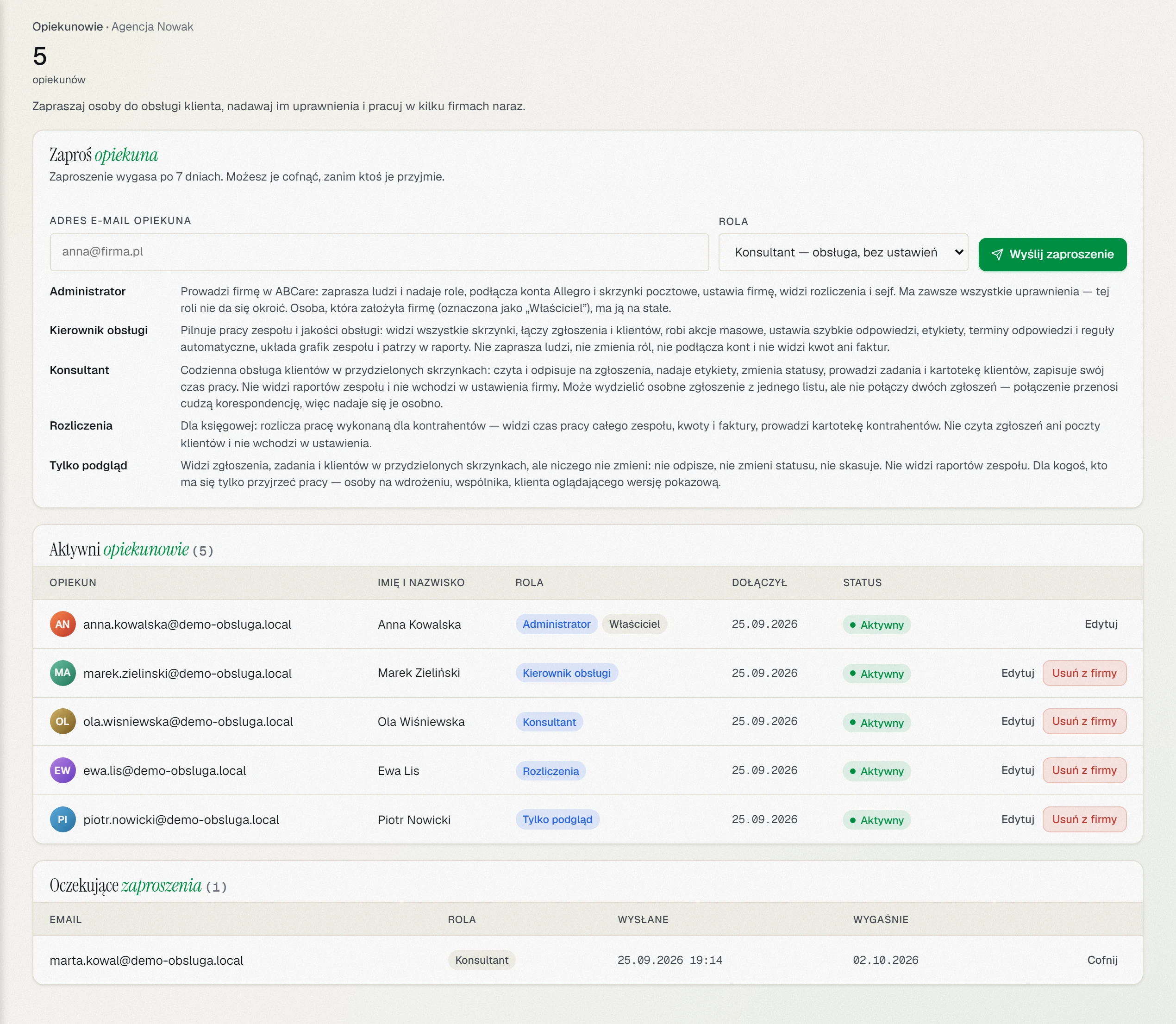Edit Anna Kowalska's account via Edytuj
The height and width of the screenshot is (1024, 1176).
click(1101, 624)
